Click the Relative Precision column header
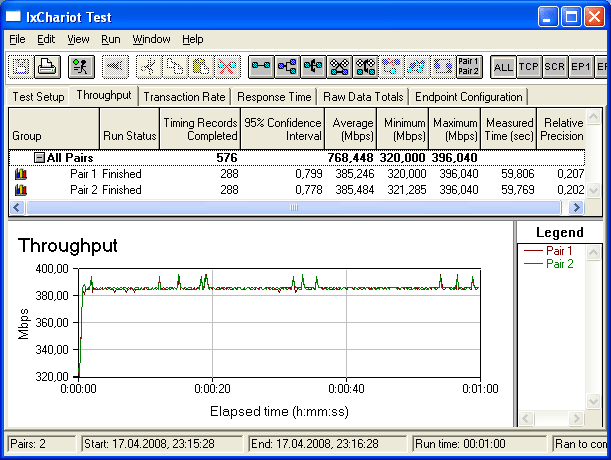 (561, 129)
